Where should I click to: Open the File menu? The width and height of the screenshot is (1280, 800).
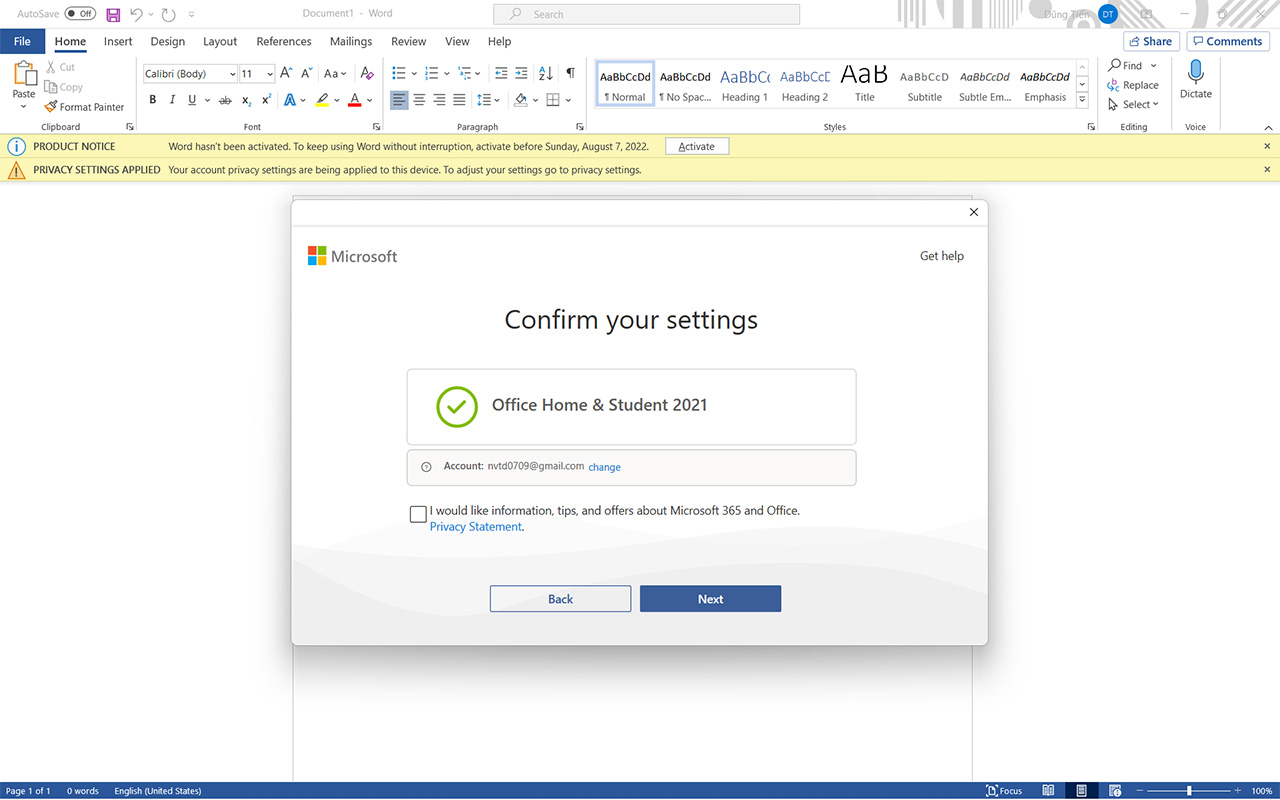(22, 41)
